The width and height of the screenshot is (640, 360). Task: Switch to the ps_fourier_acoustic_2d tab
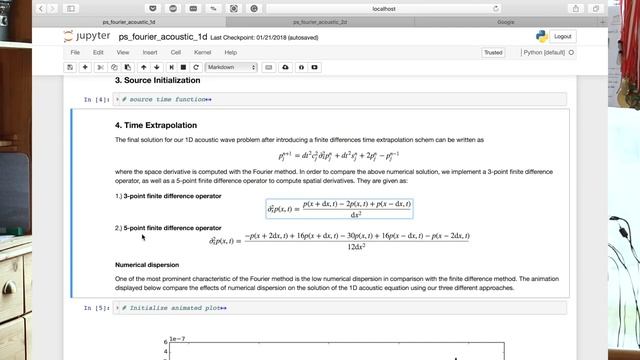320,22
